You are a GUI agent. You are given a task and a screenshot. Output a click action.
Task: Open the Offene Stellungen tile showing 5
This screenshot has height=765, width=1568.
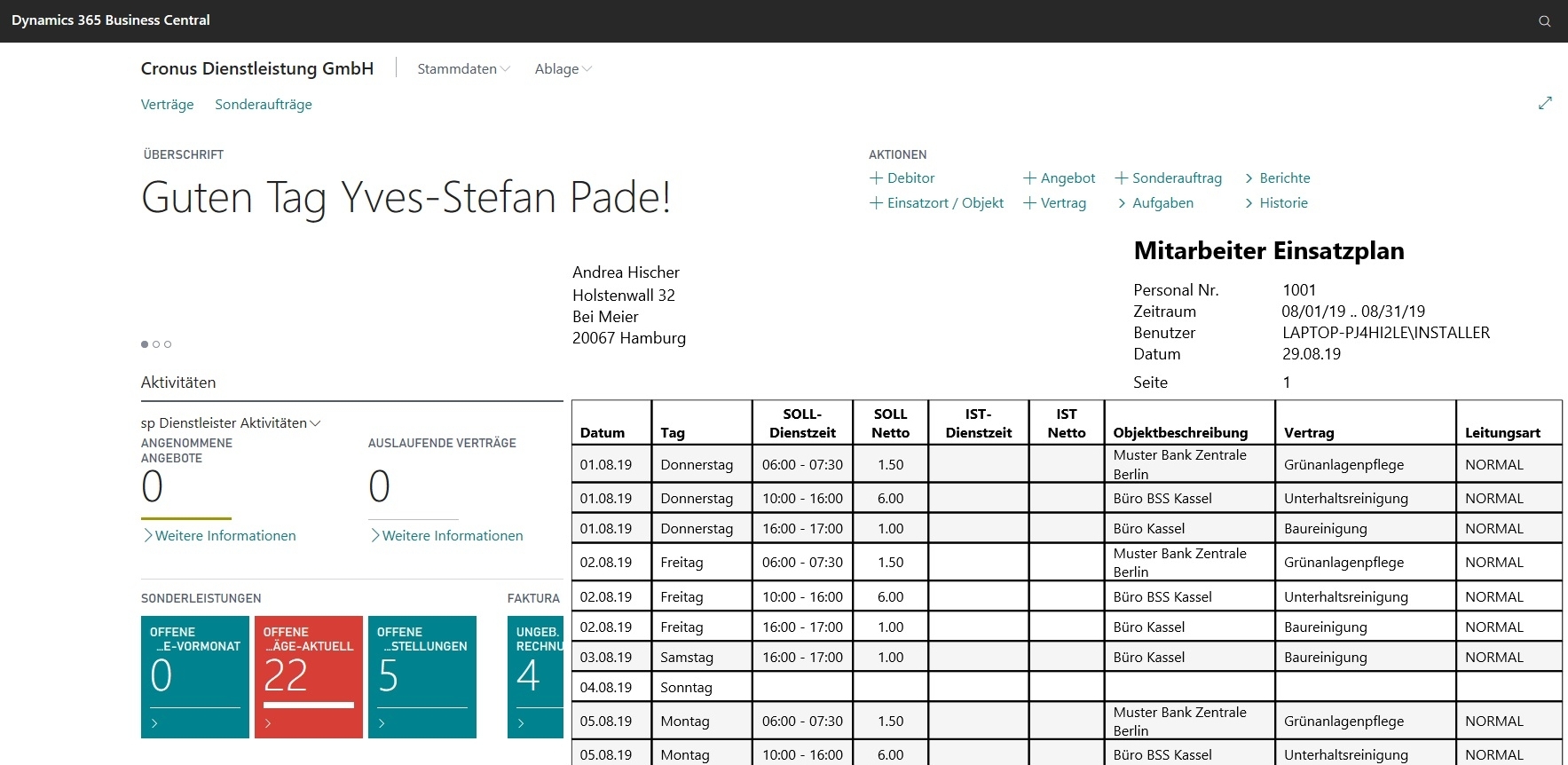(422, 677)
